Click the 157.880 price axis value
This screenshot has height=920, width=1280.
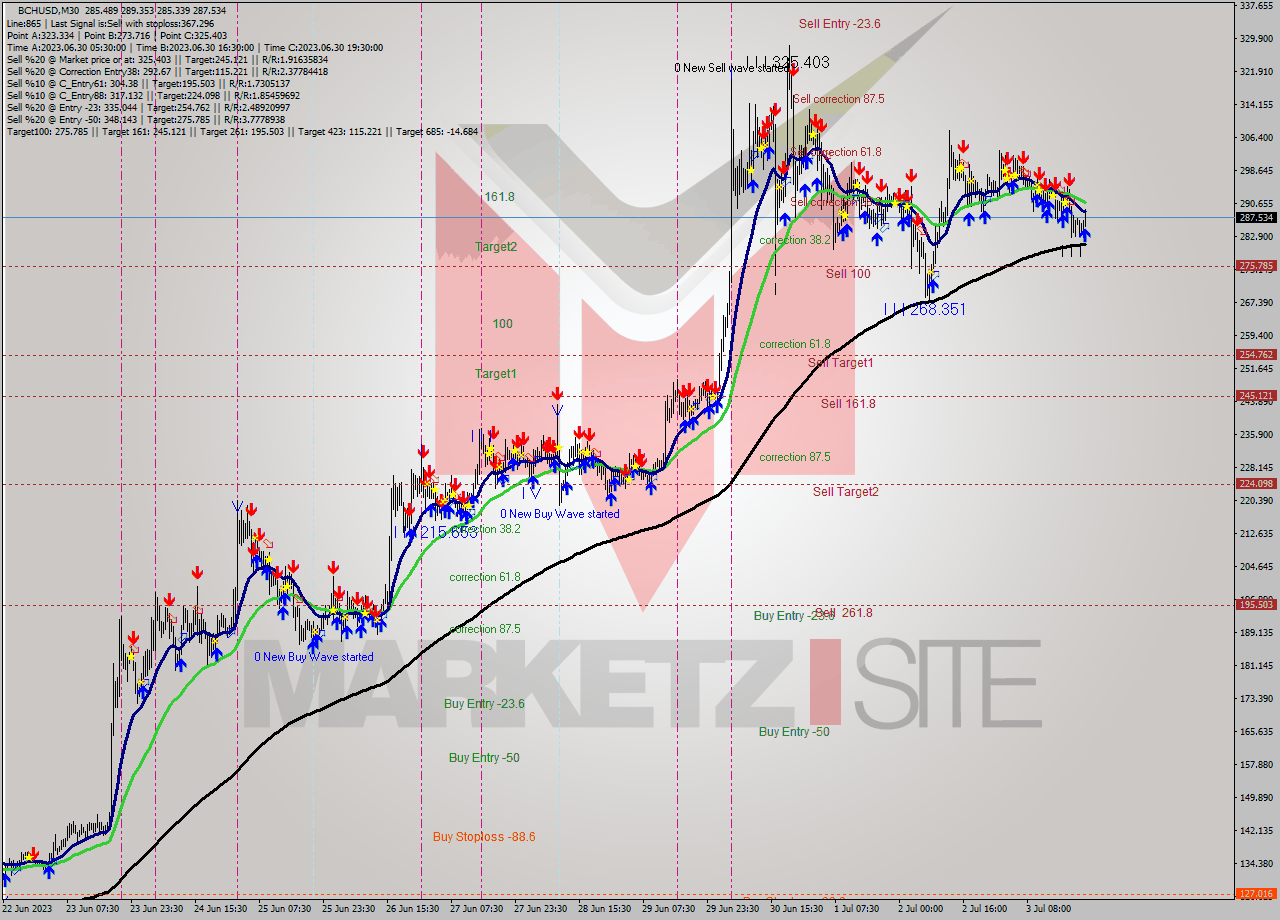coord(1256,765)
